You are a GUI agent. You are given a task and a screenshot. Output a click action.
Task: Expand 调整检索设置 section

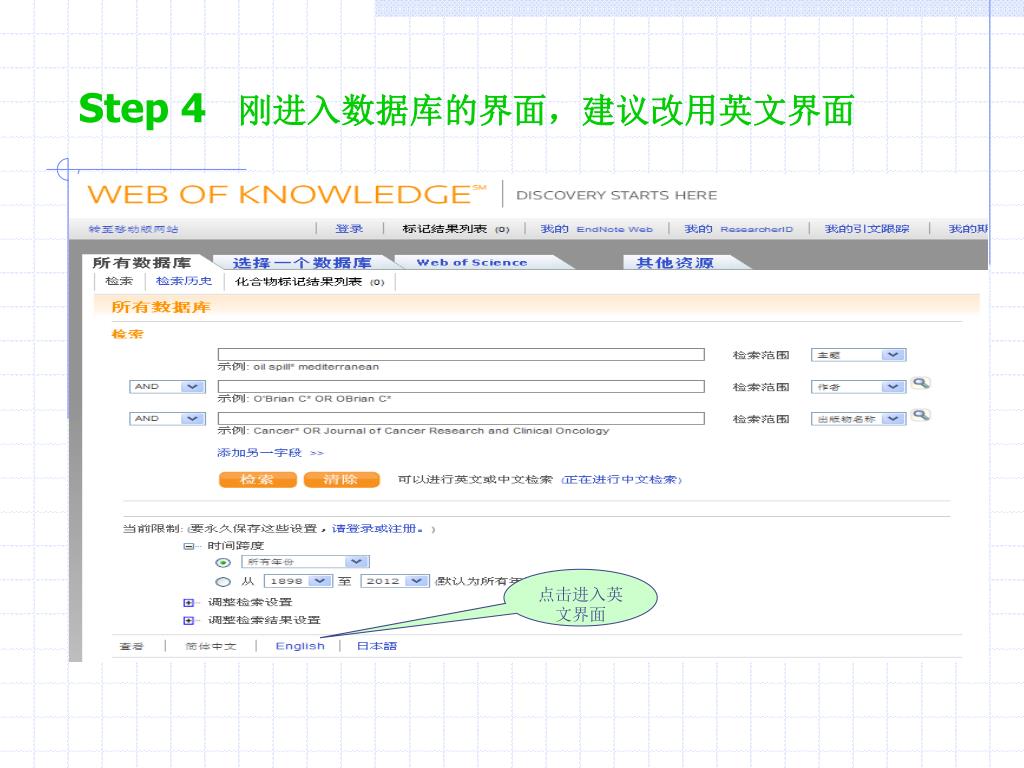click(x=189, y=602)
